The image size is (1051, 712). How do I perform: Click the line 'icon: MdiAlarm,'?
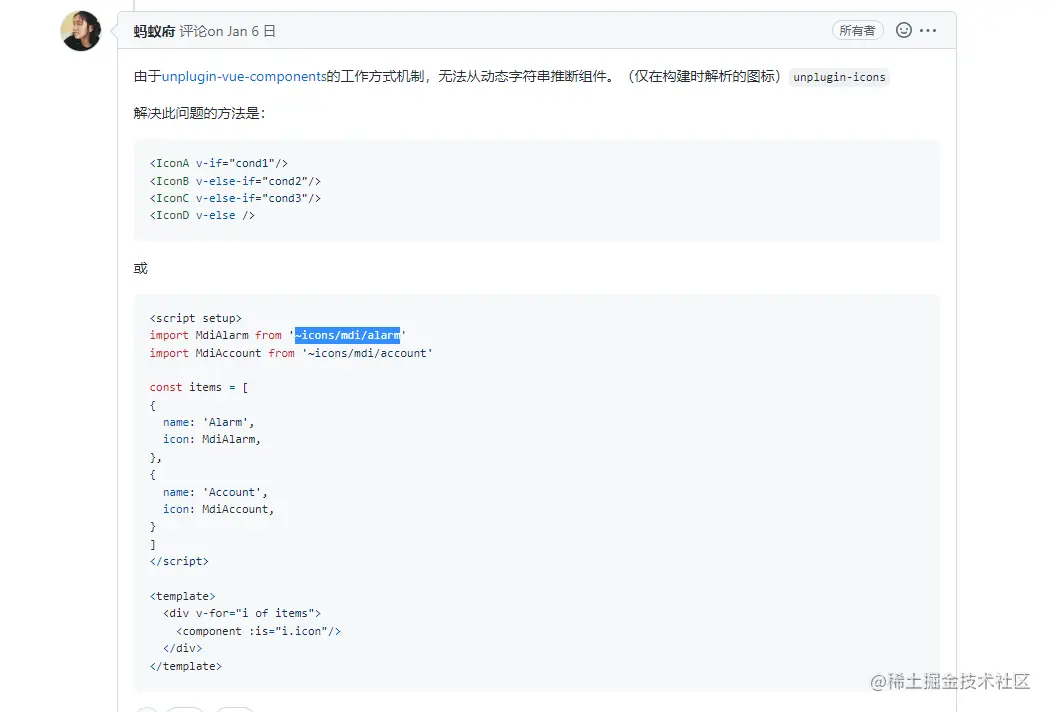[x=212, y=439]
